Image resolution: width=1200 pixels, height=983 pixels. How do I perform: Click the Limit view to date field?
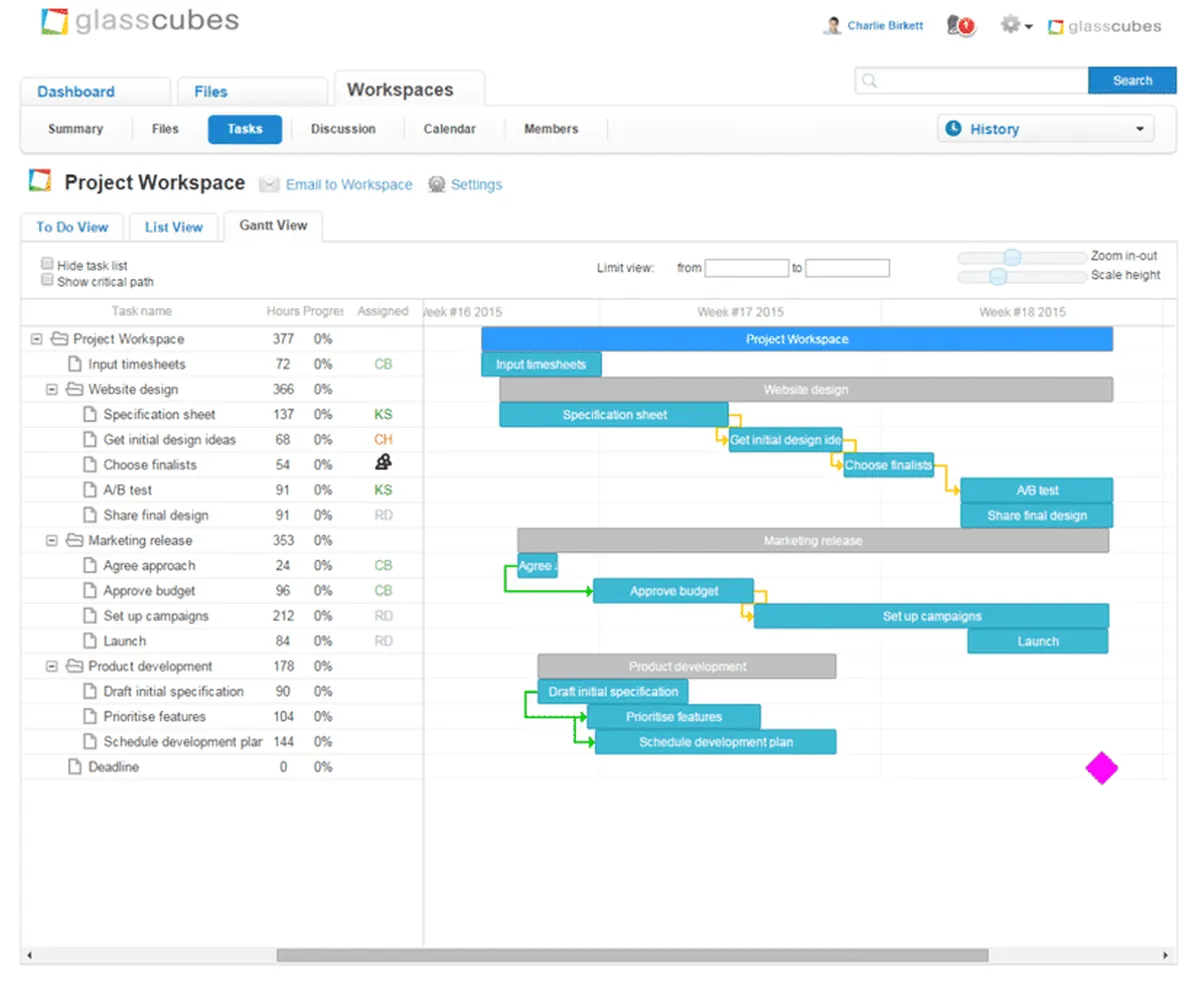(x=848, y=268)
